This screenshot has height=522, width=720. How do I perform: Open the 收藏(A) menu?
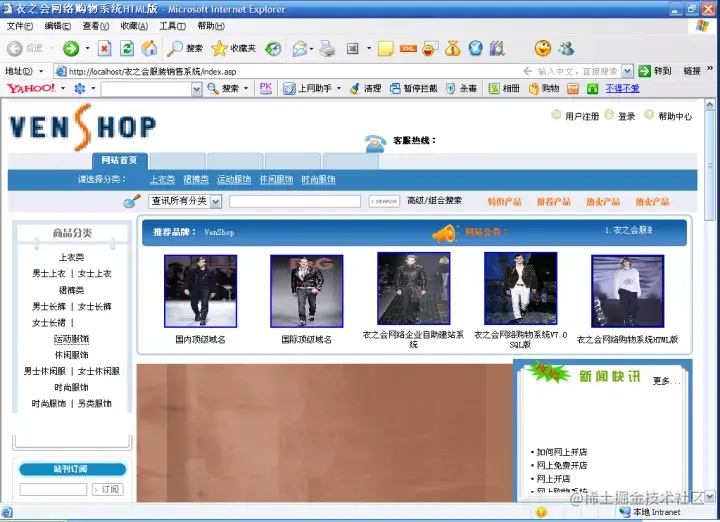[x=134, y=26]
